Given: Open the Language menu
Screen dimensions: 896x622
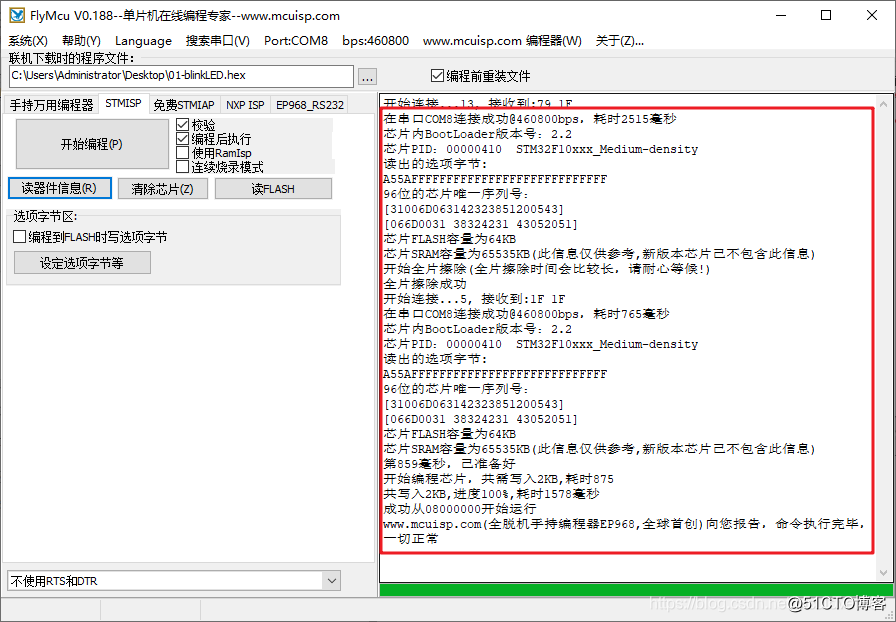Looking at the screenshot, I should click(143, 41).
